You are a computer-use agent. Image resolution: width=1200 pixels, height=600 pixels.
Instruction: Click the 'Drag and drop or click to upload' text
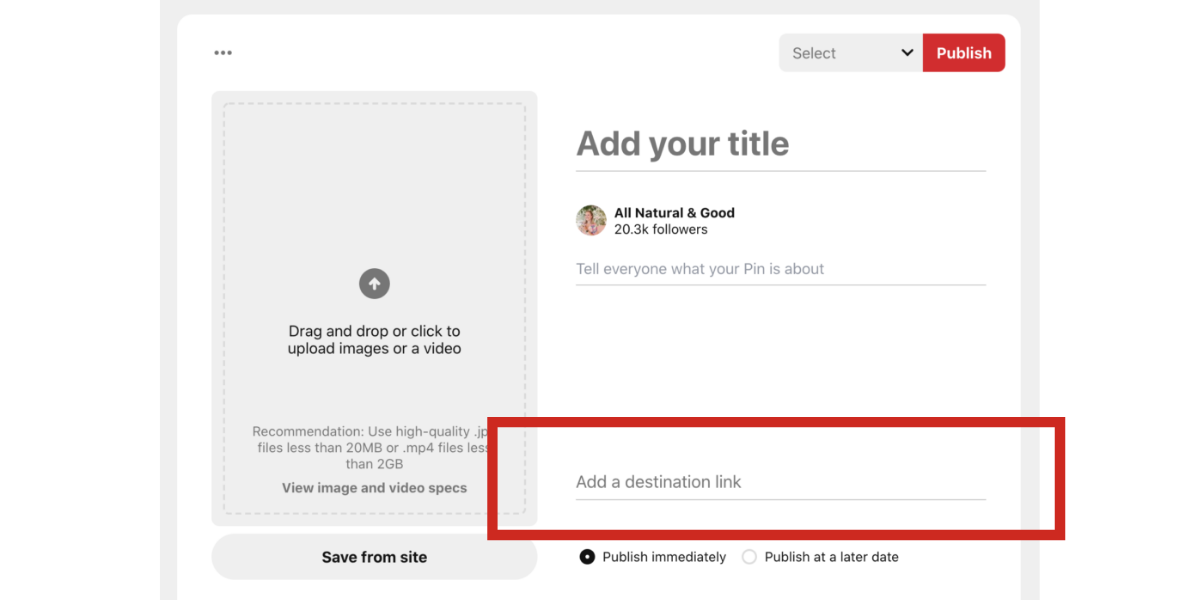click(x=374, y=340)
